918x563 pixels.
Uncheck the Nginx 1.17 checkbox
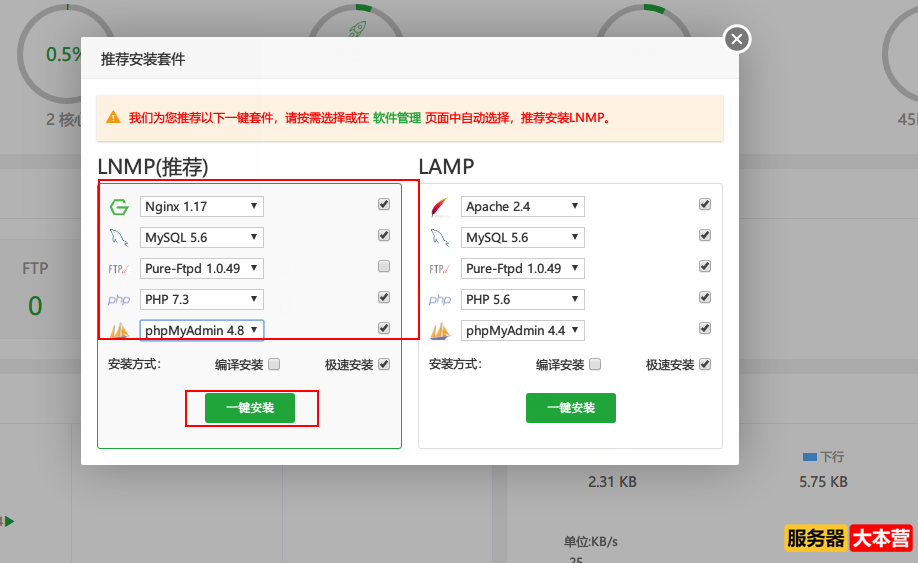[x=384, y=204]
